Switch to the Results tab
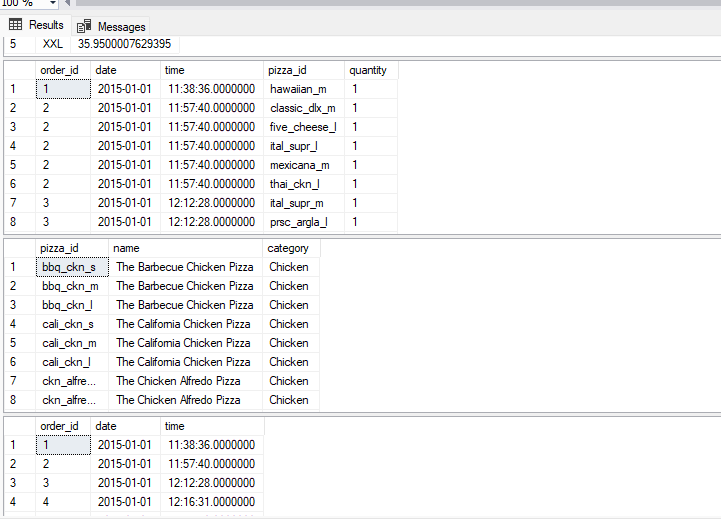The image size is (721, 519). click(36, 25)
